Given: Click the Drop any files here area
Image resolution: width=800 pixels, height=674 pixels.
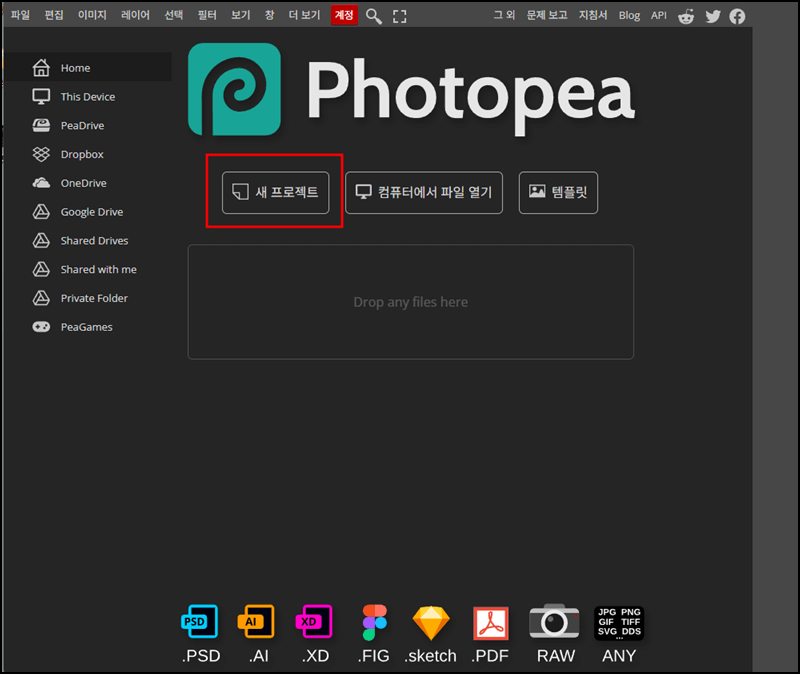Looking at the screenshot, I should pos(411,302).
